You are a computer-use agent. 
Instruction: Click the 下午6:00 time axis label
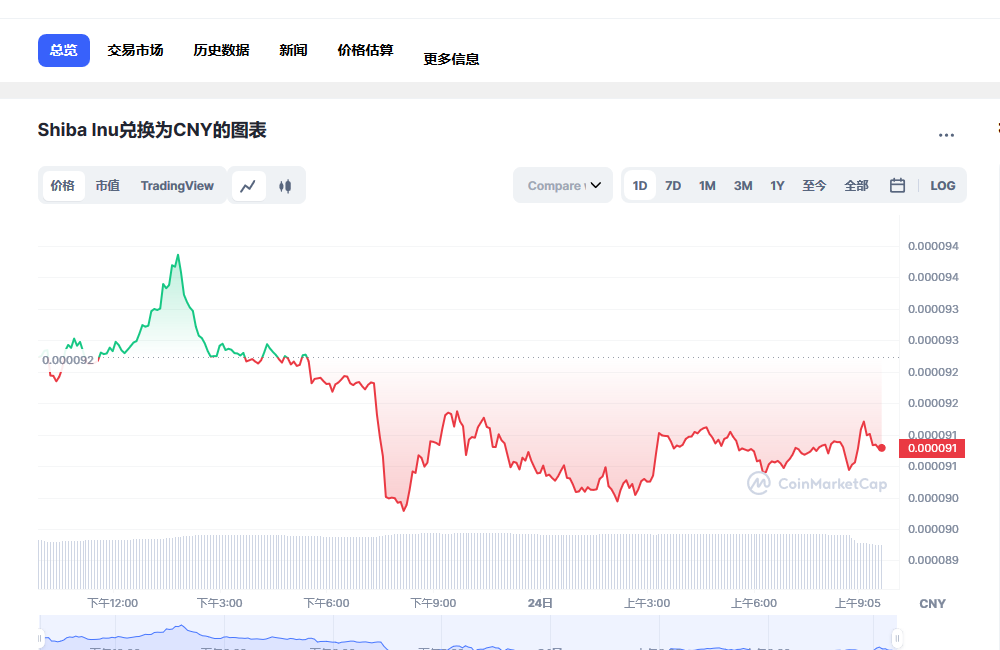pyautogui.click(x=327, y=603)
